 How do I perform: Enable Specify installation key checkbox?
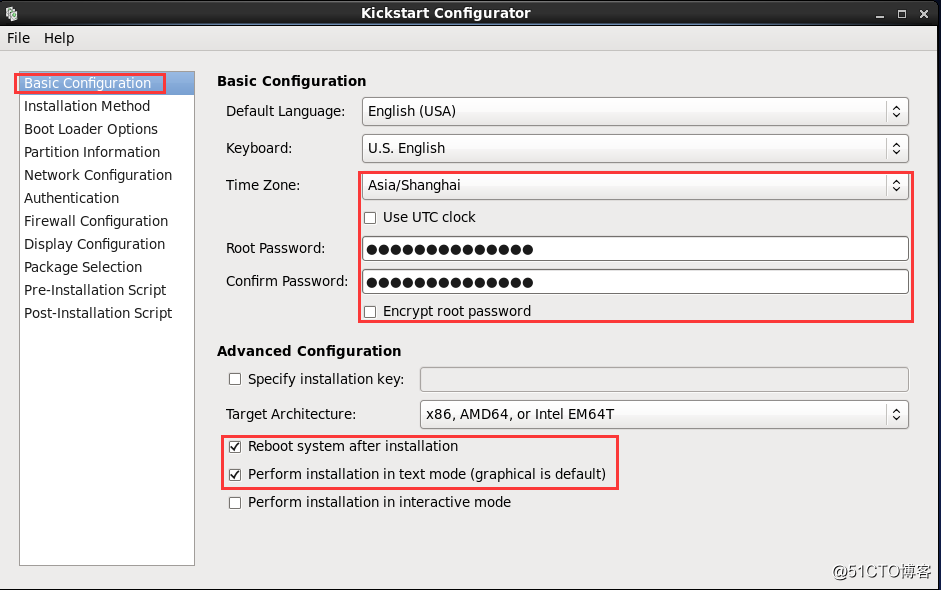[x=235, y=379]
